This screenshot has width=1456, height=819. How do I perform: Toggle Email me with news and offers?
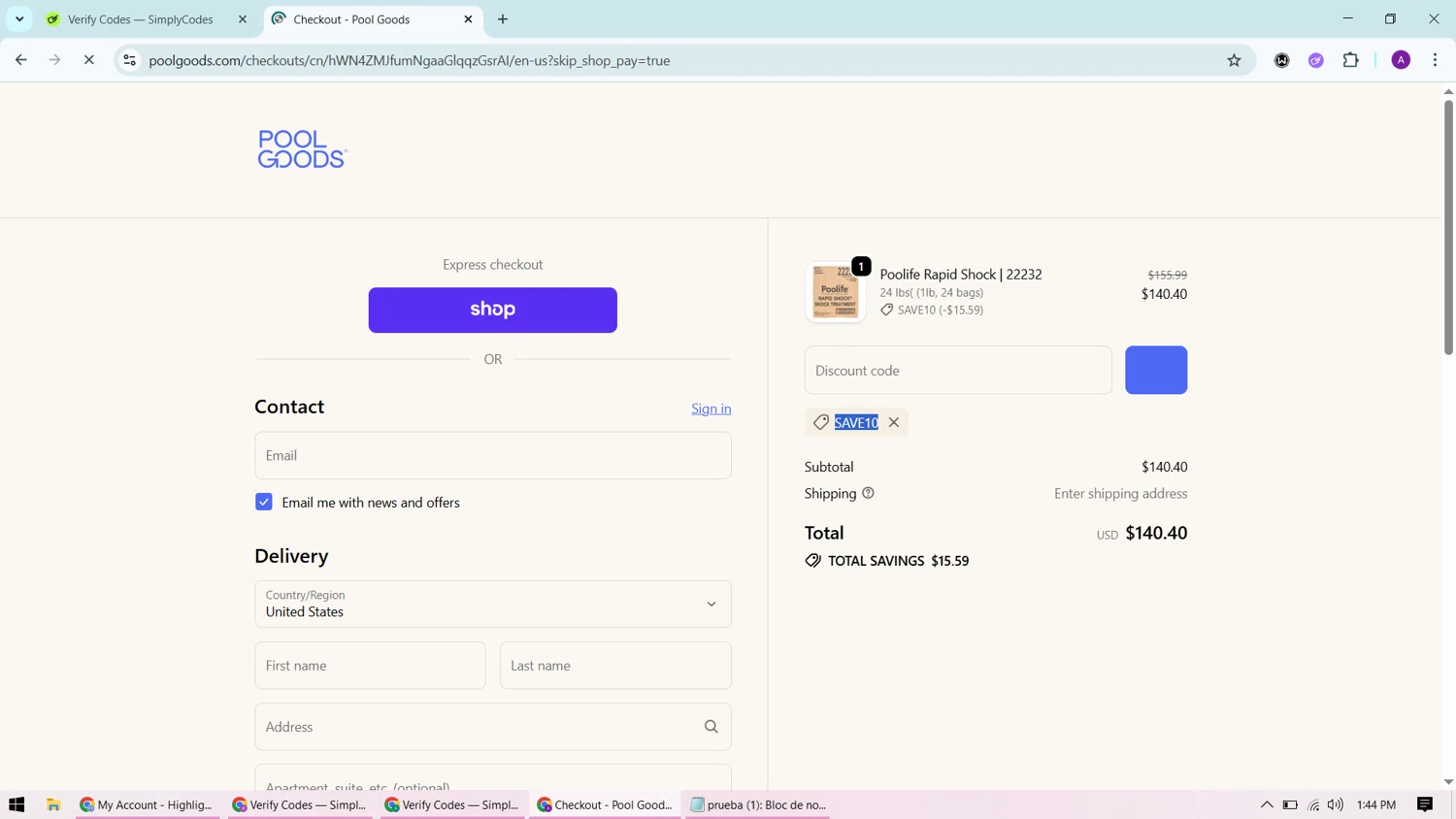coord(264,502)
